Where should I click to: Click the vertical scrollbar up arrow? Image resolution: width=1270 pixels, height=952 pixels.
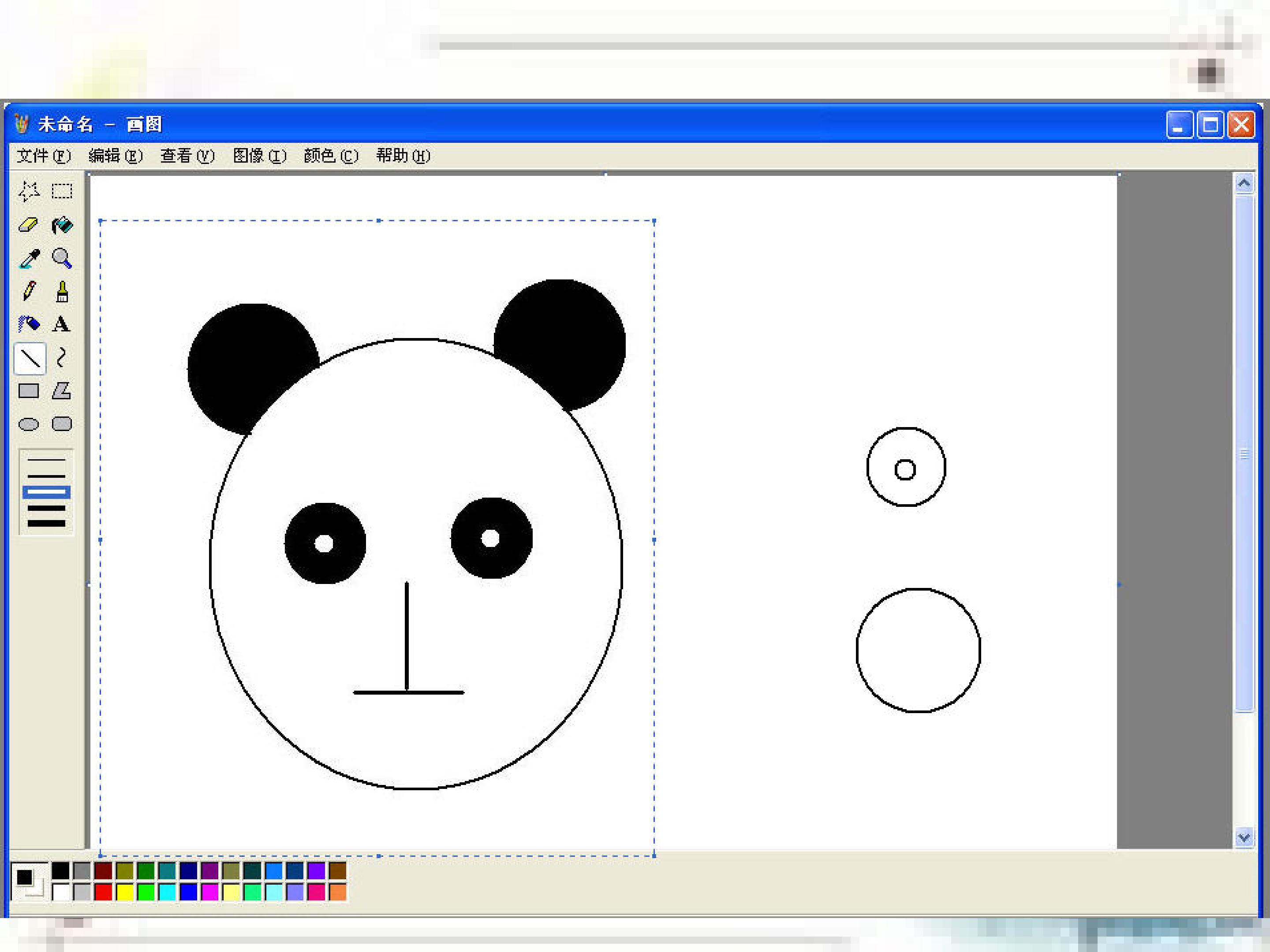click(x=1244, y=183)
